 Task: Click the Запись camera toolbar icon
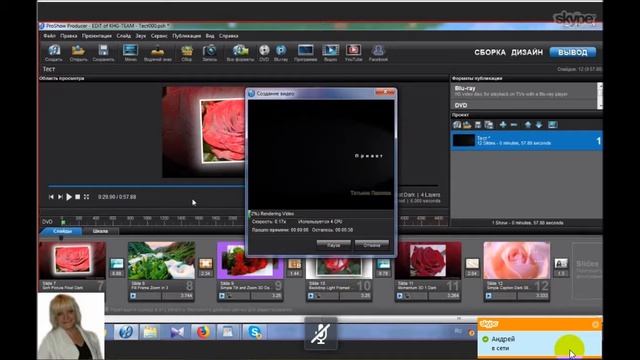209,53
